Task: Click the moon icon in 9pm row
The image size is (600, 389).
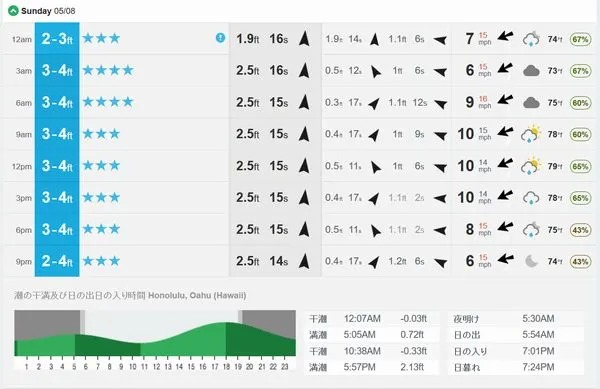Action: click(532, 261)
